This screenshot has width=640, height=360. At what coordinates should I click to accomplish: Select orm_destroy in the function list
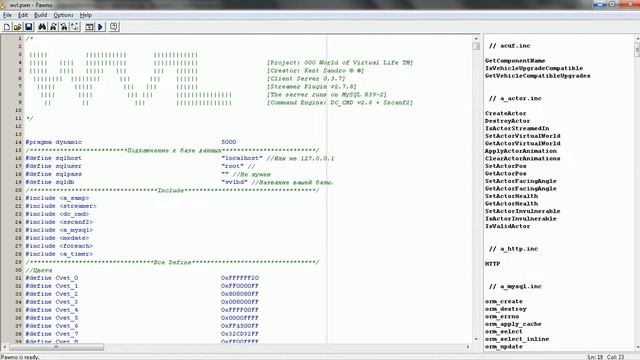coord(506,309)
